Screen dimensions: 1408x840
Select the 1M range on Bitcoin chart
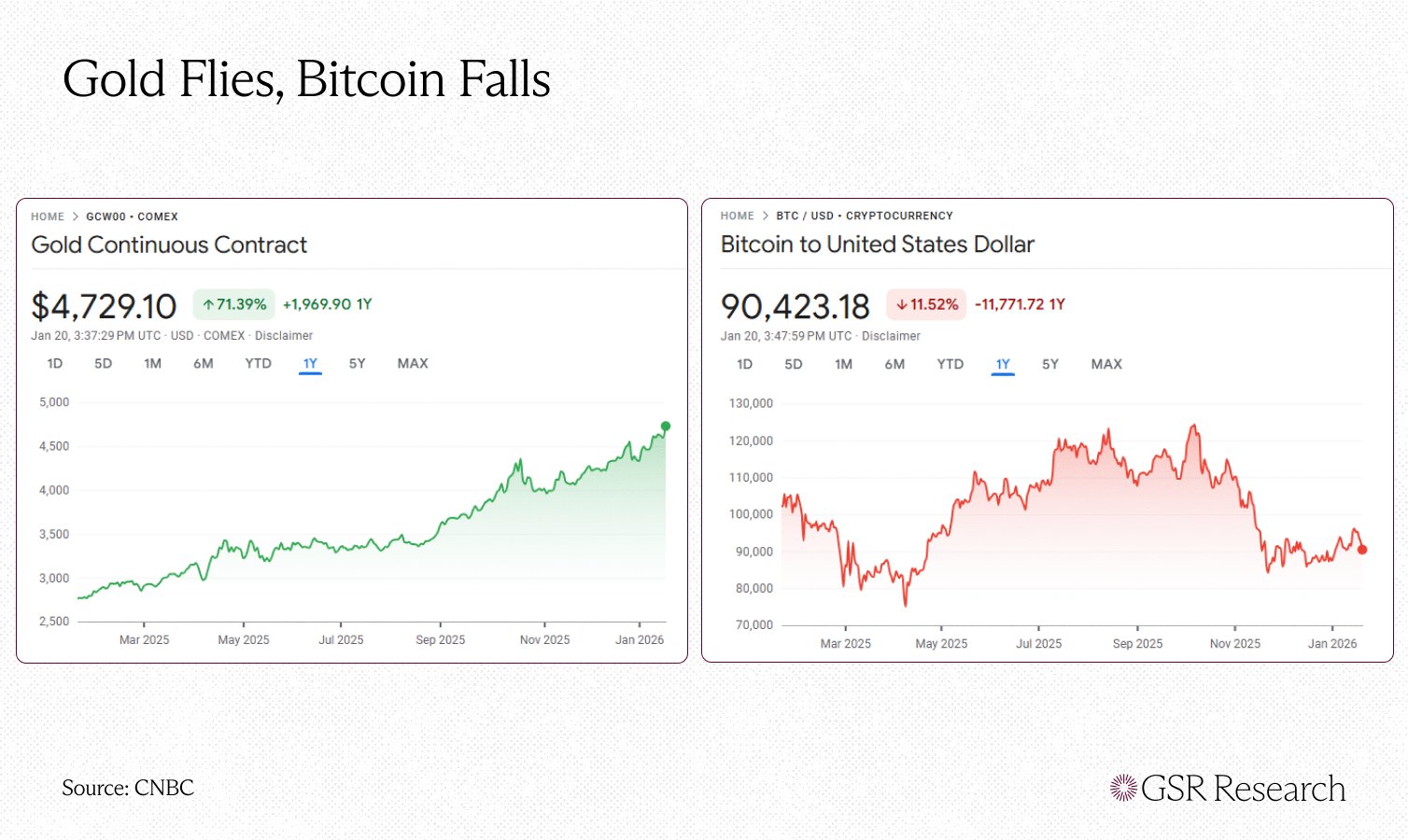coord(843,364)
